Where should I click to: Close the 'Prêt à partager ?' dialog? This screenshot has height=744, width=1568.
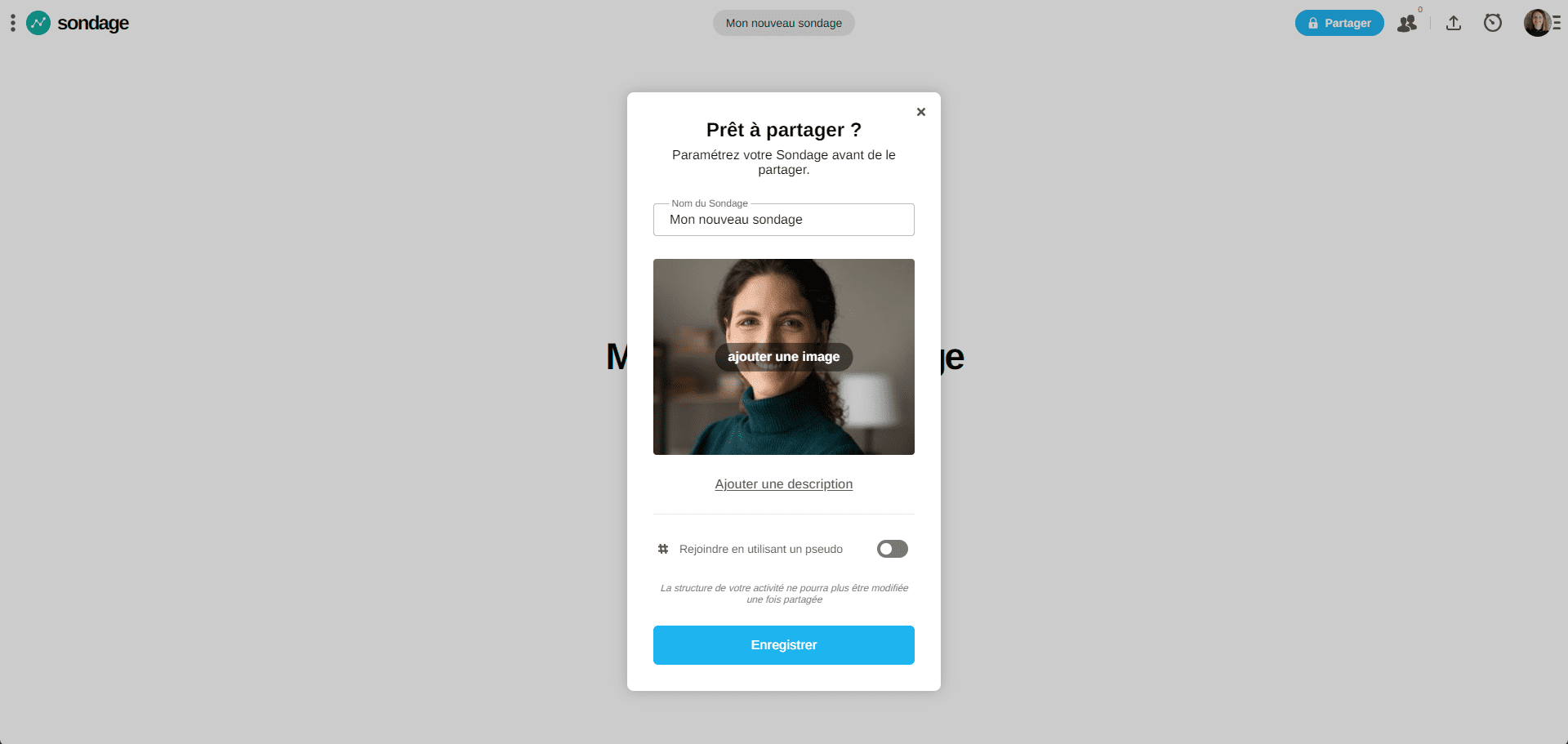tap(921, 112)
